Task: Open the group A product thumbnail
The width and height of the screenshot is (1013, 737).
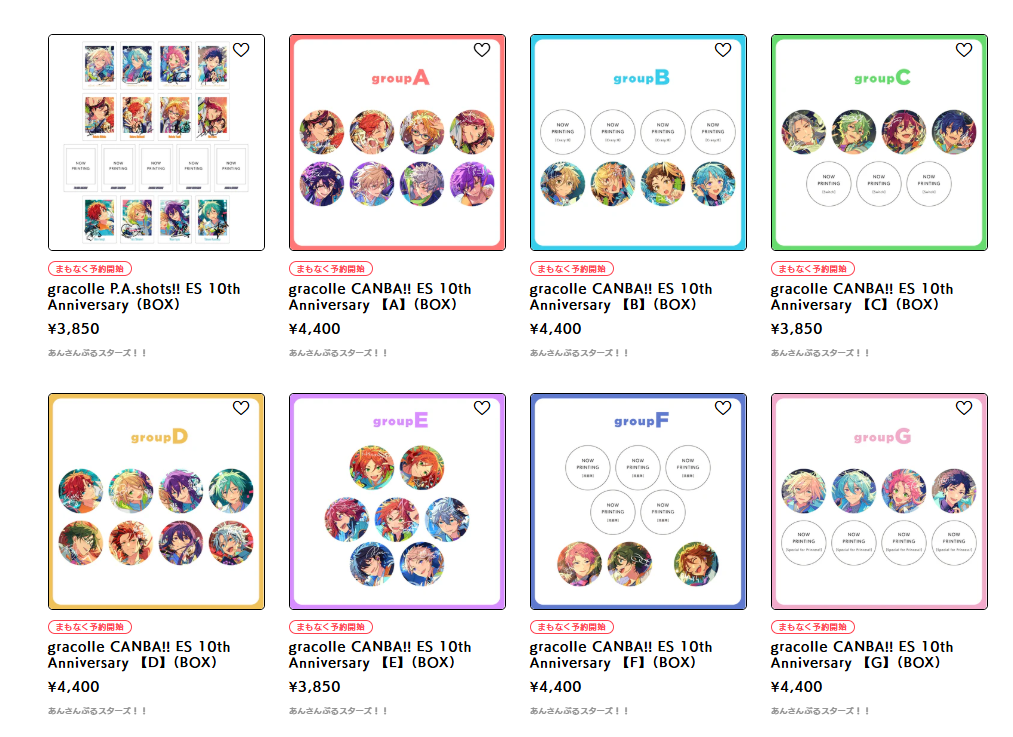Action: pos(397,142)
